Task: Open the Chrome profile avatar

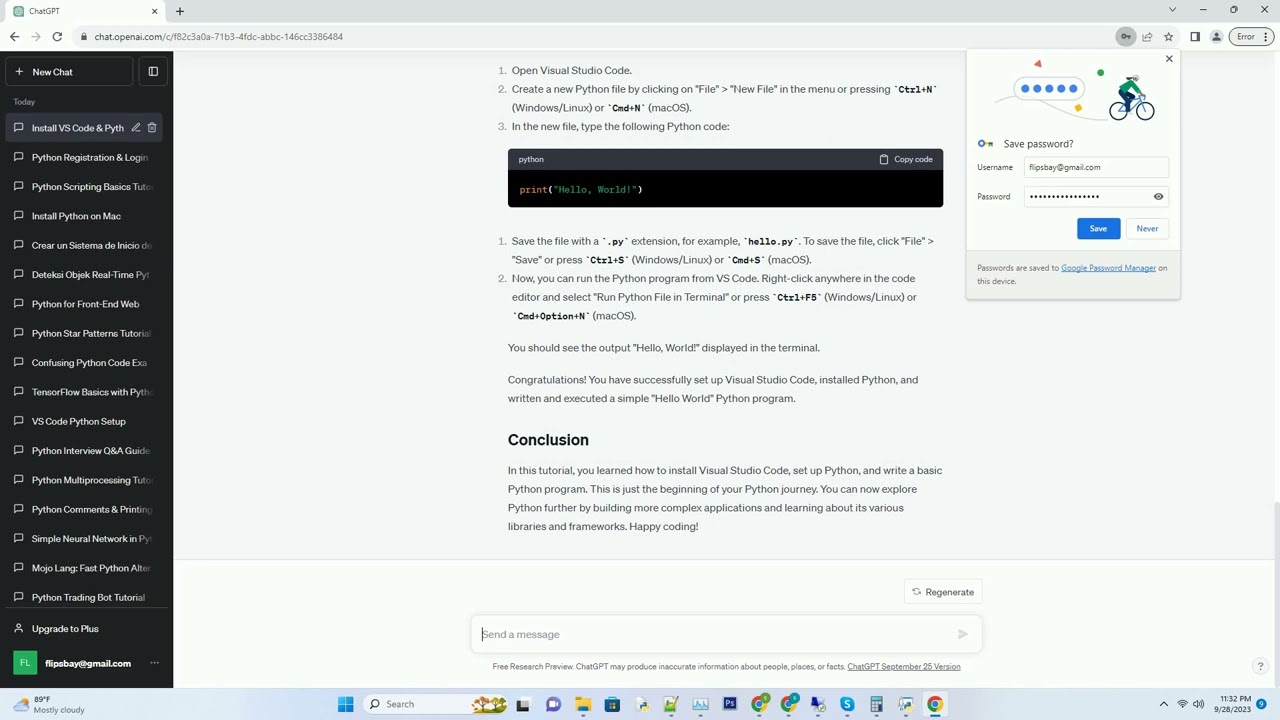Action: click(1216, 37)
